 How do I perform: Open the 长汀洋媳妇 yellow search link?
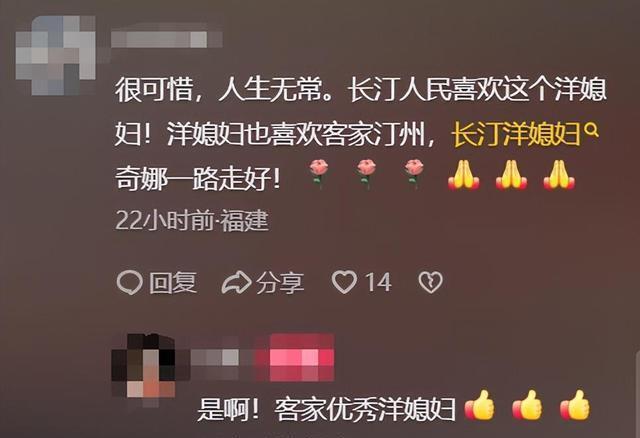pos(517,134)
